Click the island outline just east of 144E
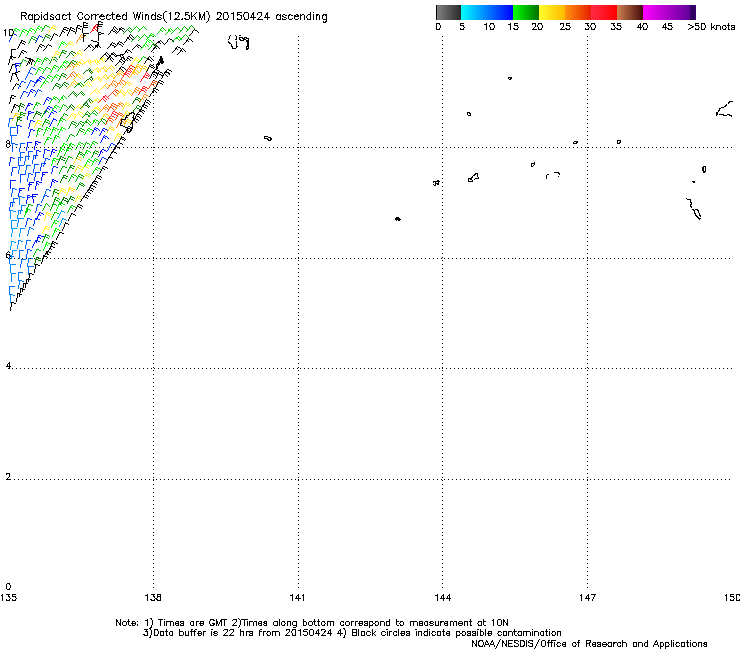The height and width of the screenshot is (650, 740). pyautogui.click(x=473, y=177)
